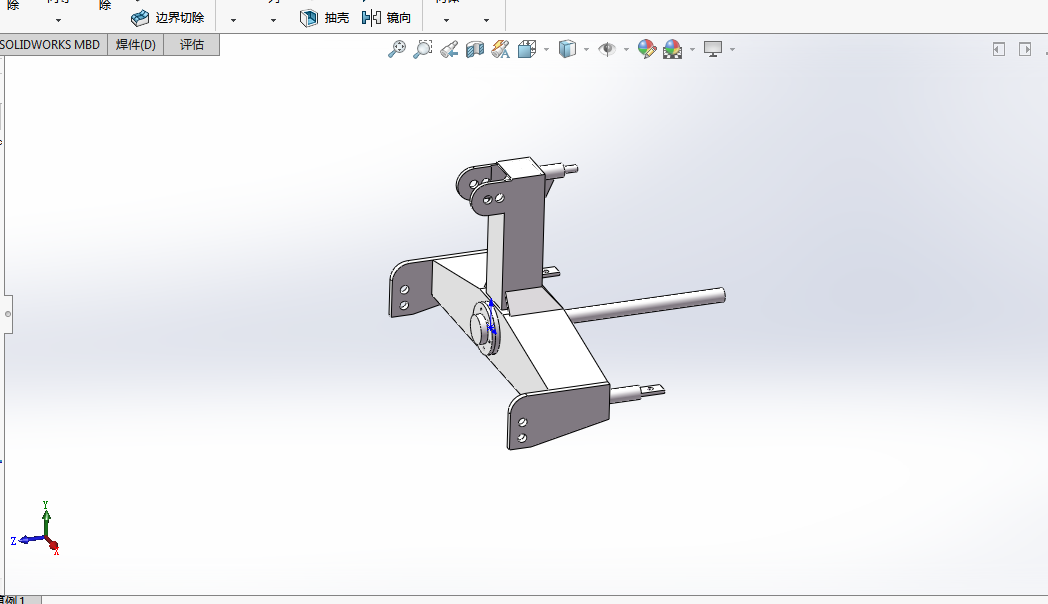Click the Zoom to Fit icon
This screenshot has width=1048, height=604.
(x=397, y=49)
